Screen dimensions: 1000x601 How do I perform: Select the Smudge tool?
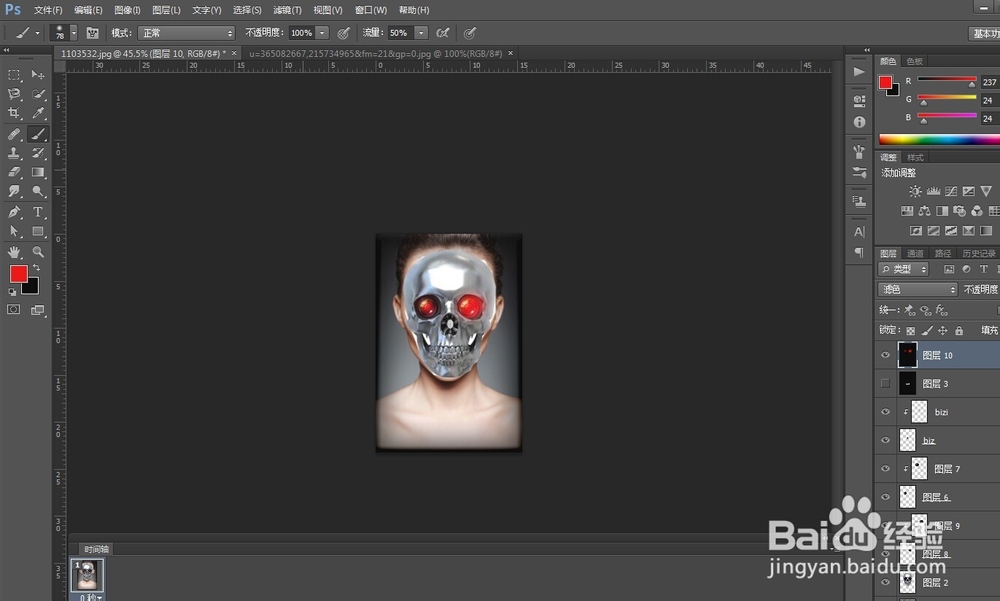[13, 191]
